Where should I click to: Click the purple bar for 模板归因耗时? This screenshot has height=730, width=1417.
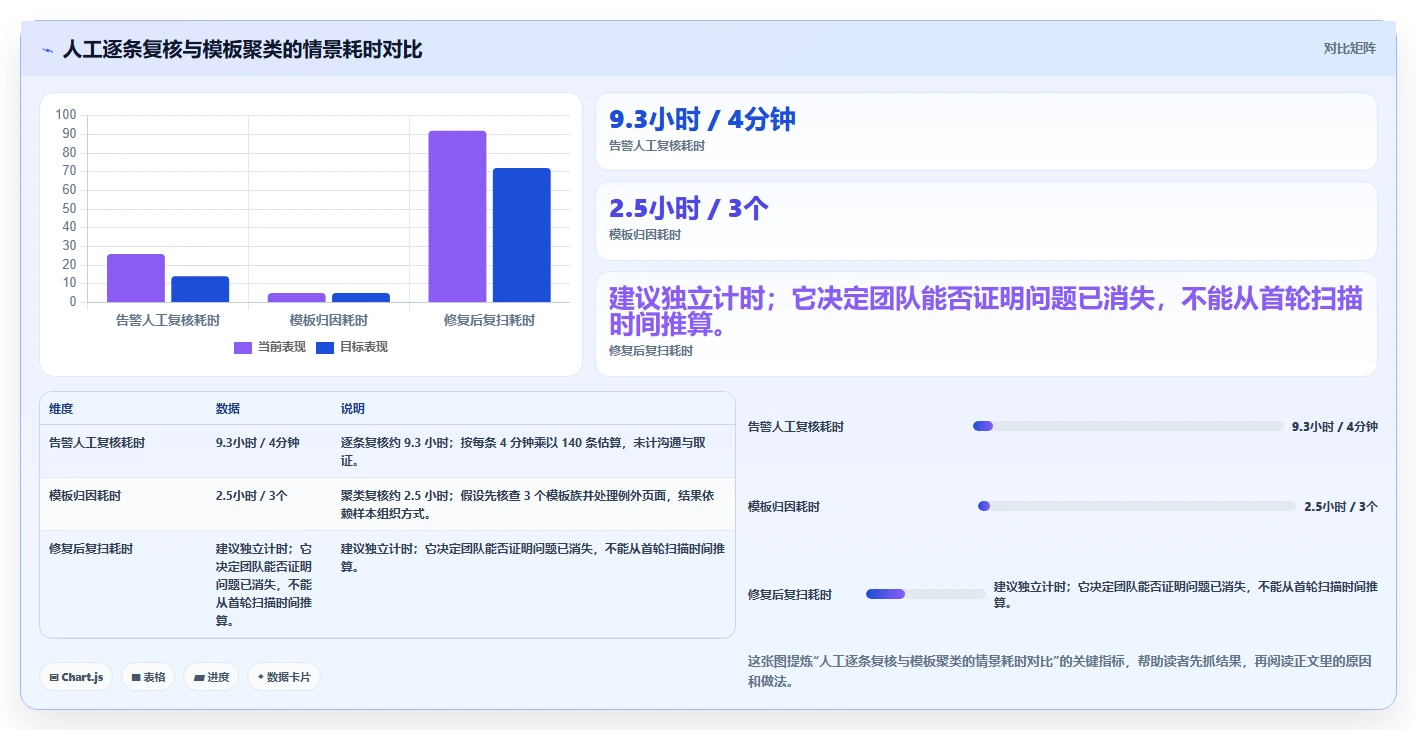point(296,297)
